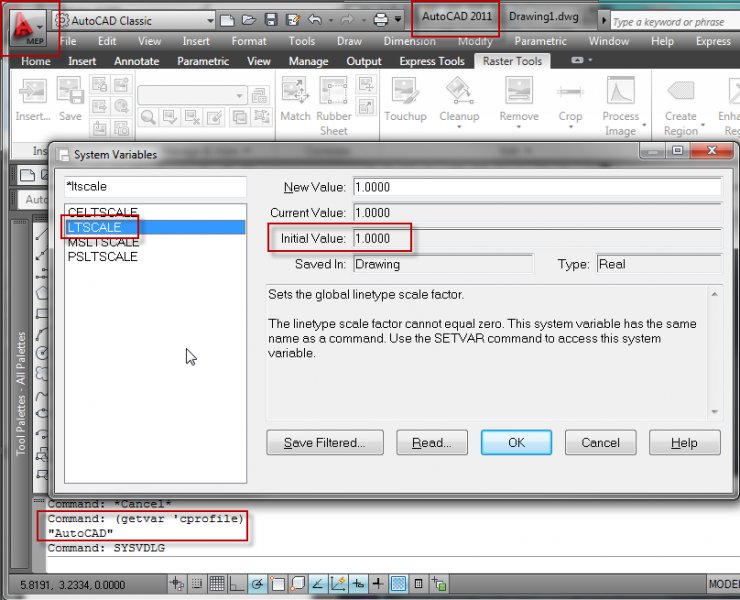Click description scrollbar down arrow

tap(715, 412)
